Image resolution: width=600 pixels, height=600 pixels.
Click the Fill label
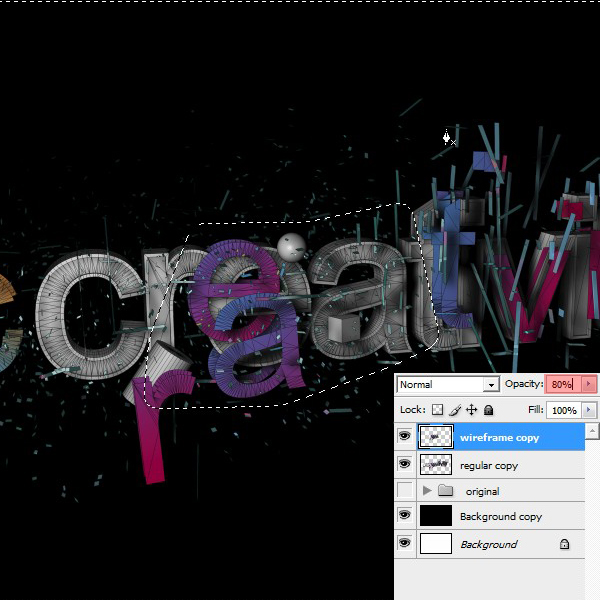coord(536,409)
